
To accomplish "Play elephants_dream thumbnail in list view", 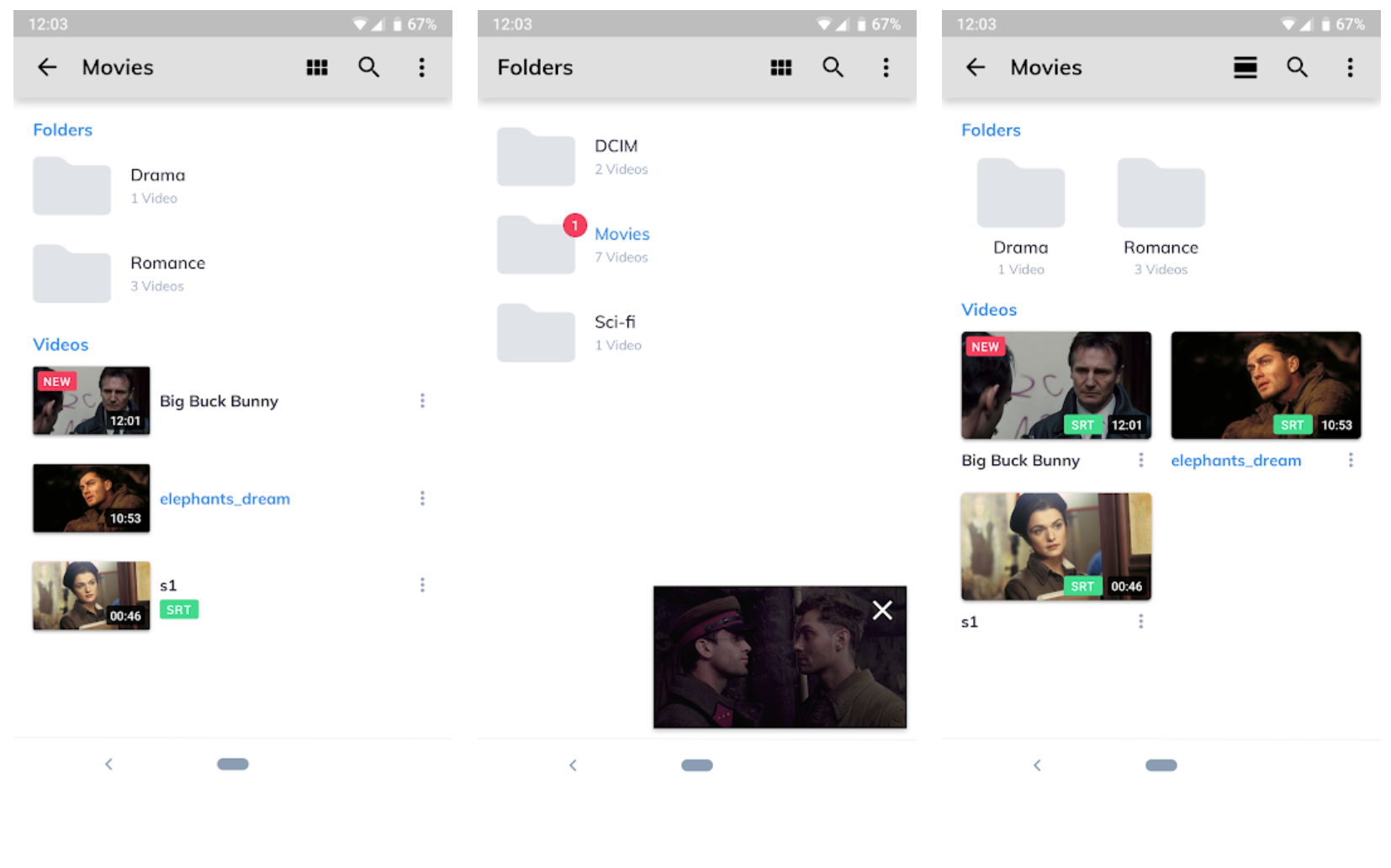I will coord(92,498).
